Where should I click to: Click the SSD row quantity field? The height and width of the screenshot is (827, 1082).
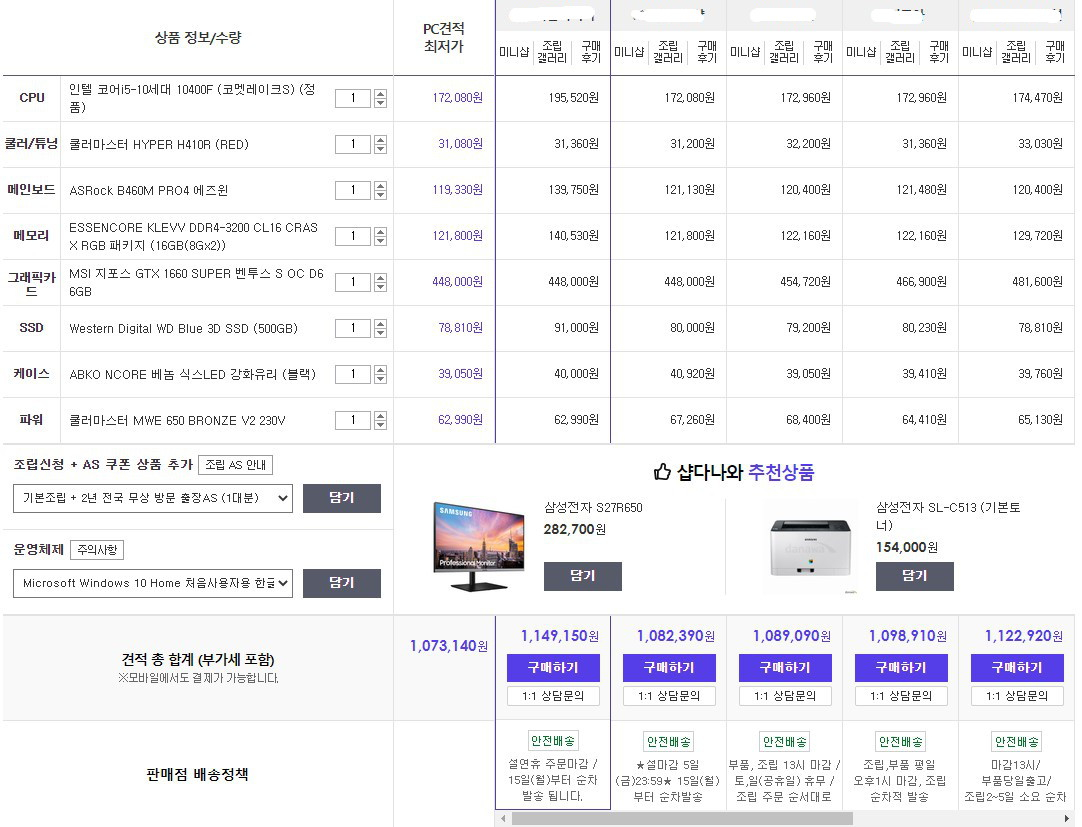353,328
